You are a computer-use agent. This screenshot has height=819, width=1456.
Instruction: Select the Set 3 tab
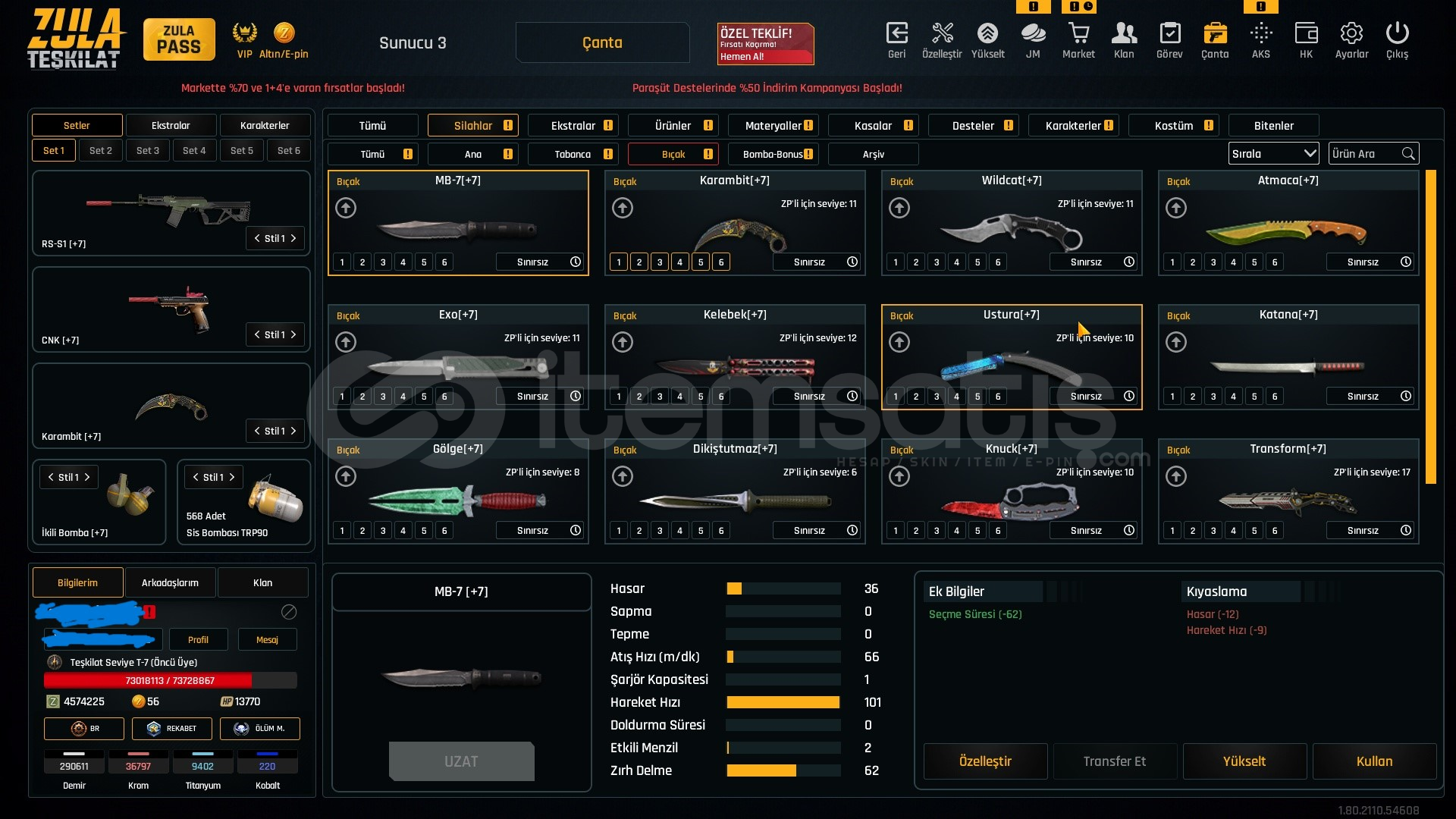(148, 151)
